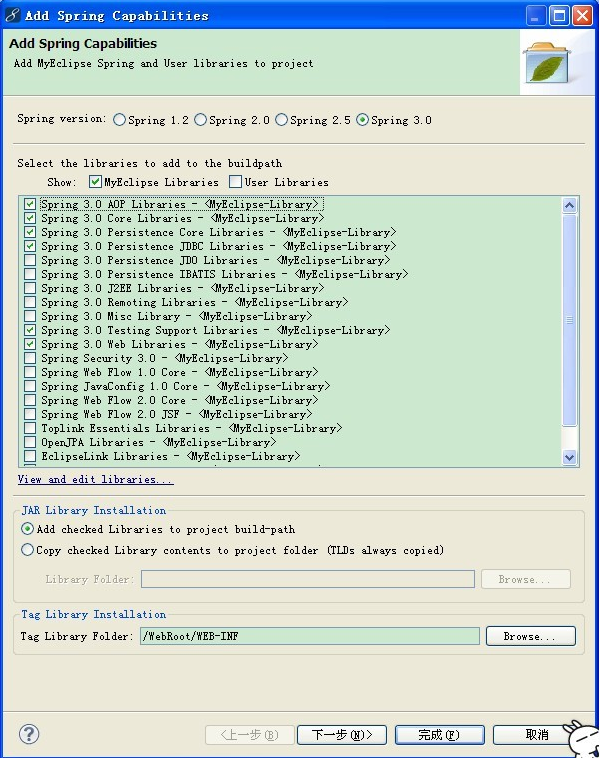Check Spring 3.0 Misc Library

(30, 317)
